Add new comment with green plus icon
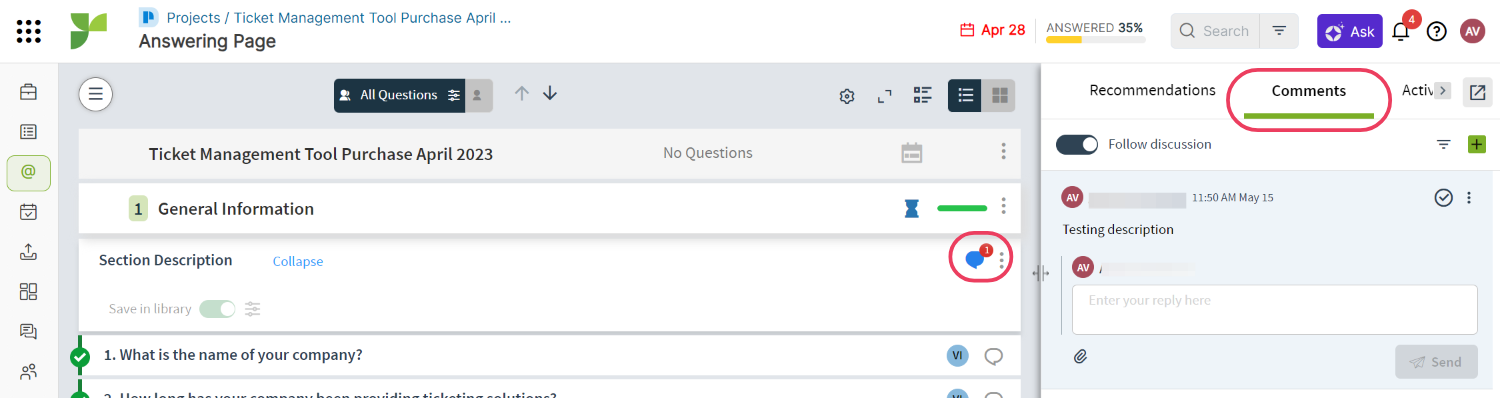This screenshot has width=1500, height=398. 1476,144
